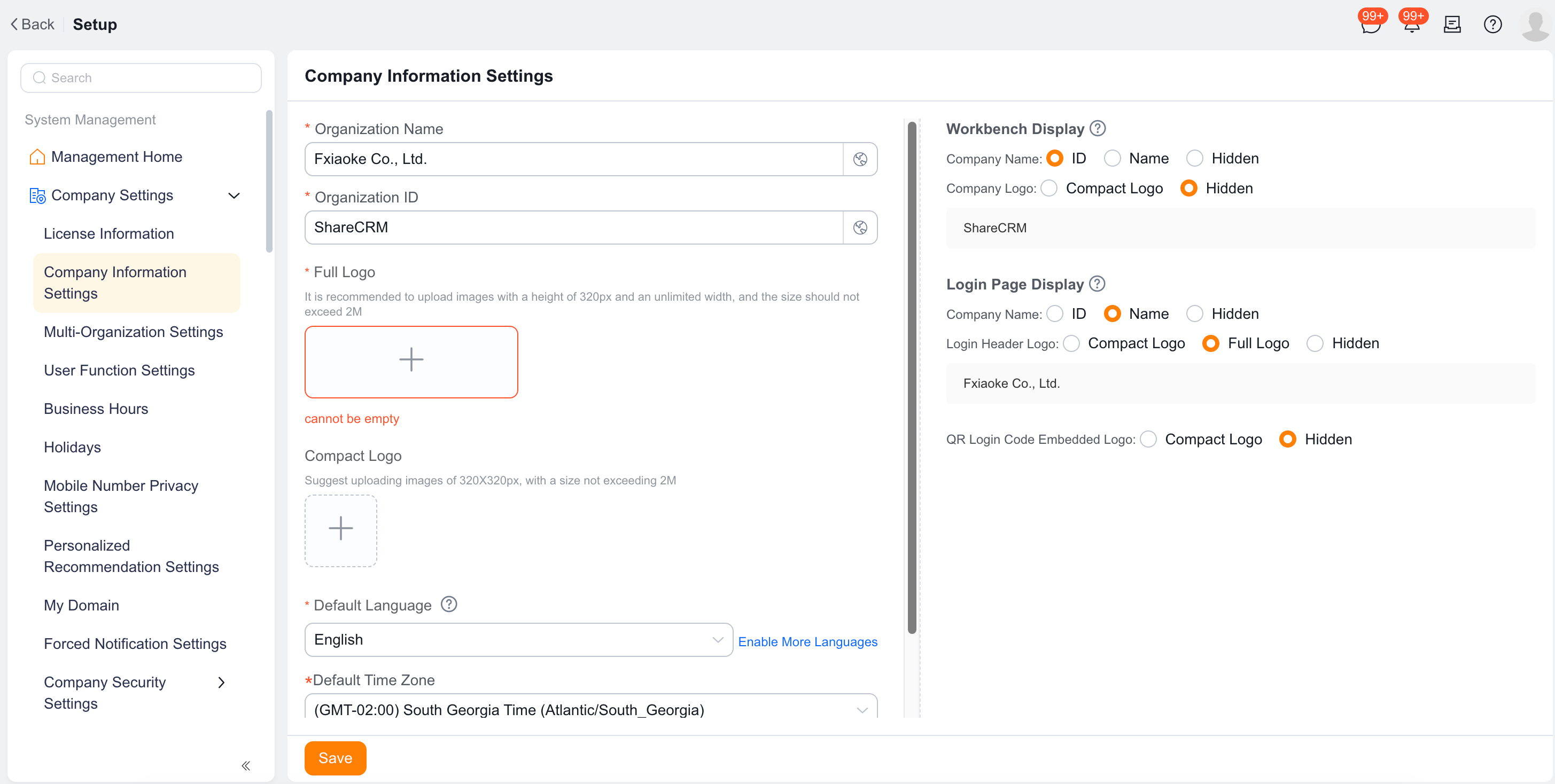Click the Organization Name input field
The image size is (1555, 784).
pyautogui.click(x=573, y=159)
